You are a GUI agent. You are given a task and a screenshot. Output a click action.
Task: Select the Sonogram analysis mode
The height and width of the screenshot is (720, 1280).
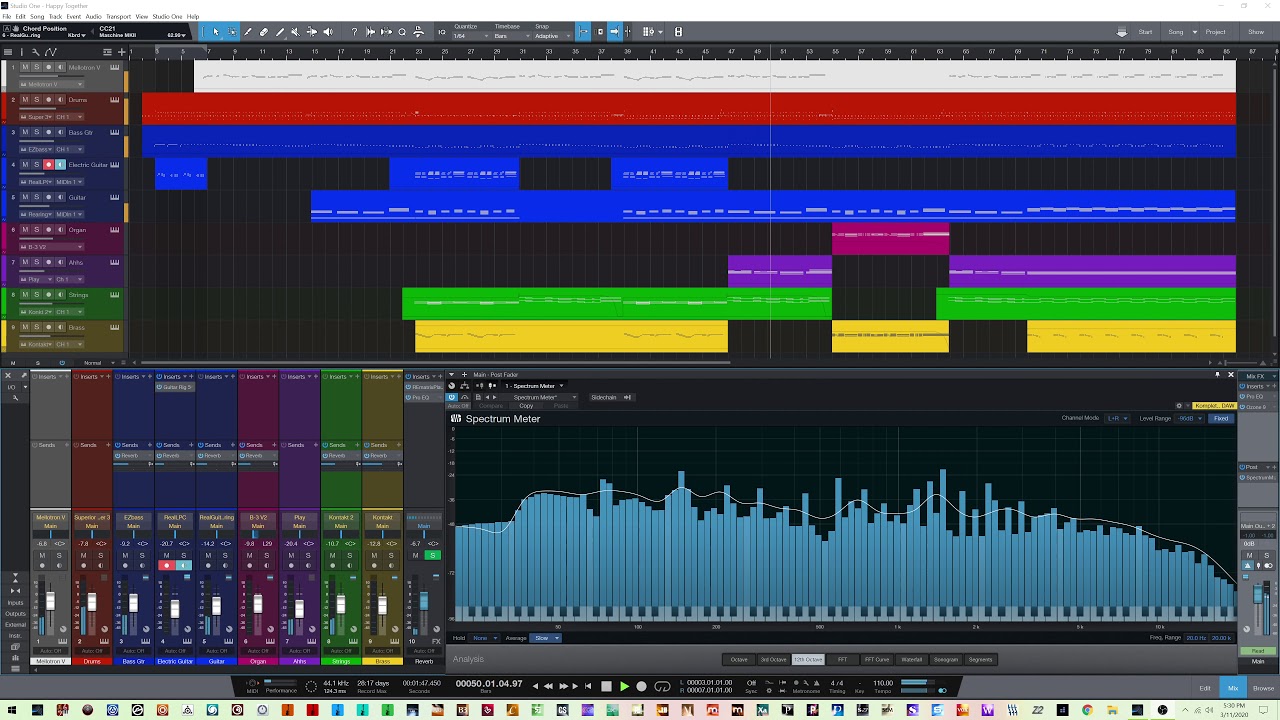click(x=945, y=660)
